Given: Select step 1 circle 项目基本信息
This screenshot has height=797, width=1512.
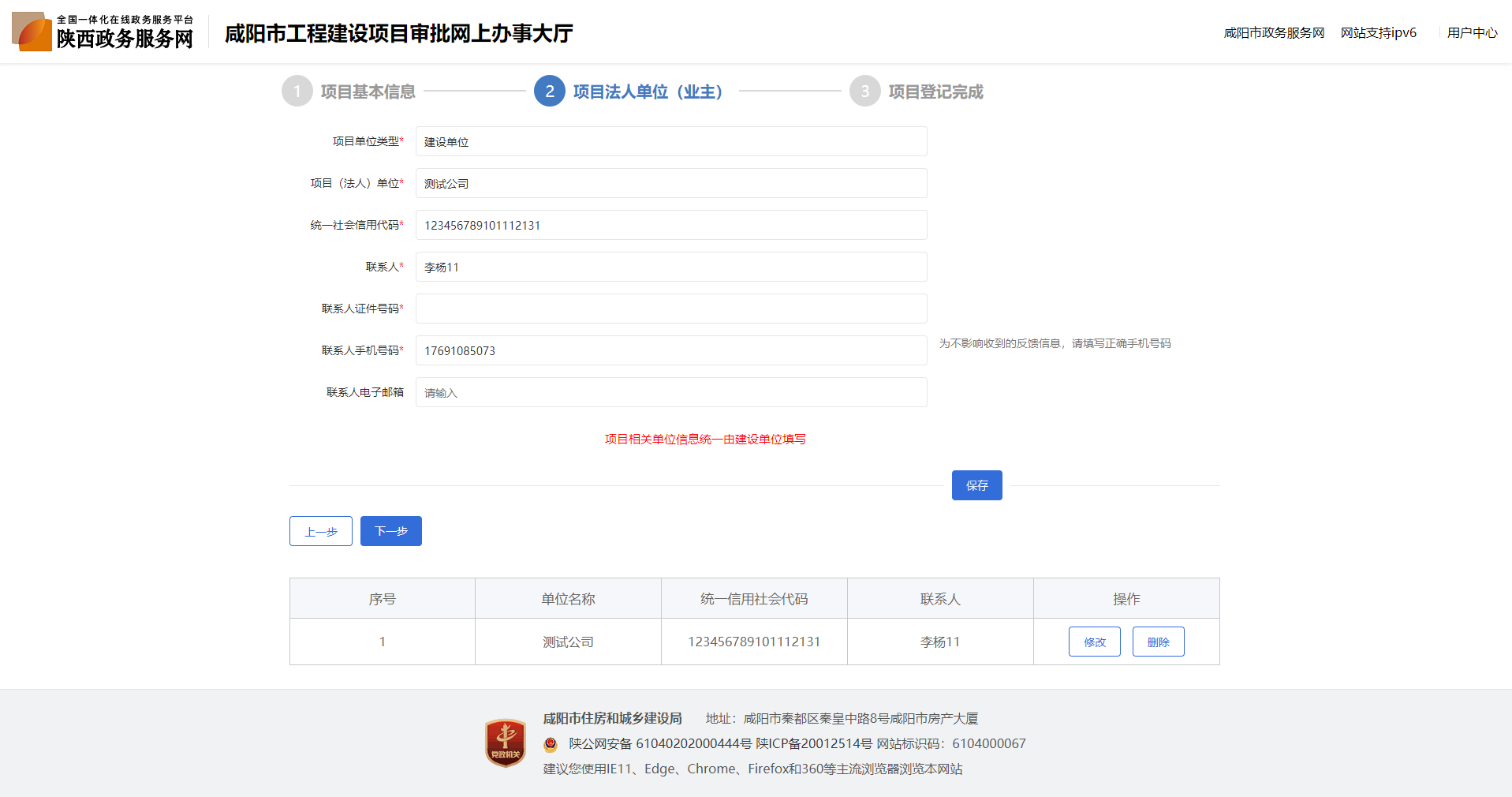Looking at the screenshot, I should (297, 92).
